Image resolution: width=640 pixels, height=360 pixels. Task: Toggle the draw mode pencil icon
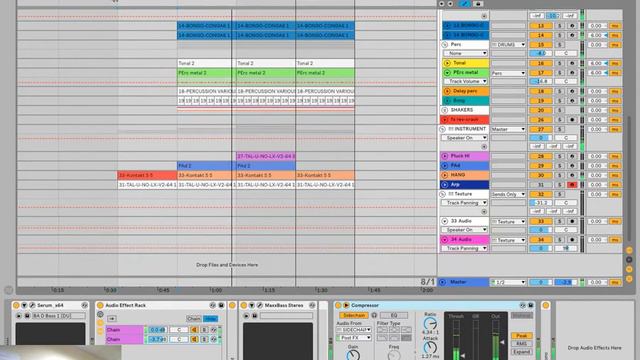(x=465, y=4)
